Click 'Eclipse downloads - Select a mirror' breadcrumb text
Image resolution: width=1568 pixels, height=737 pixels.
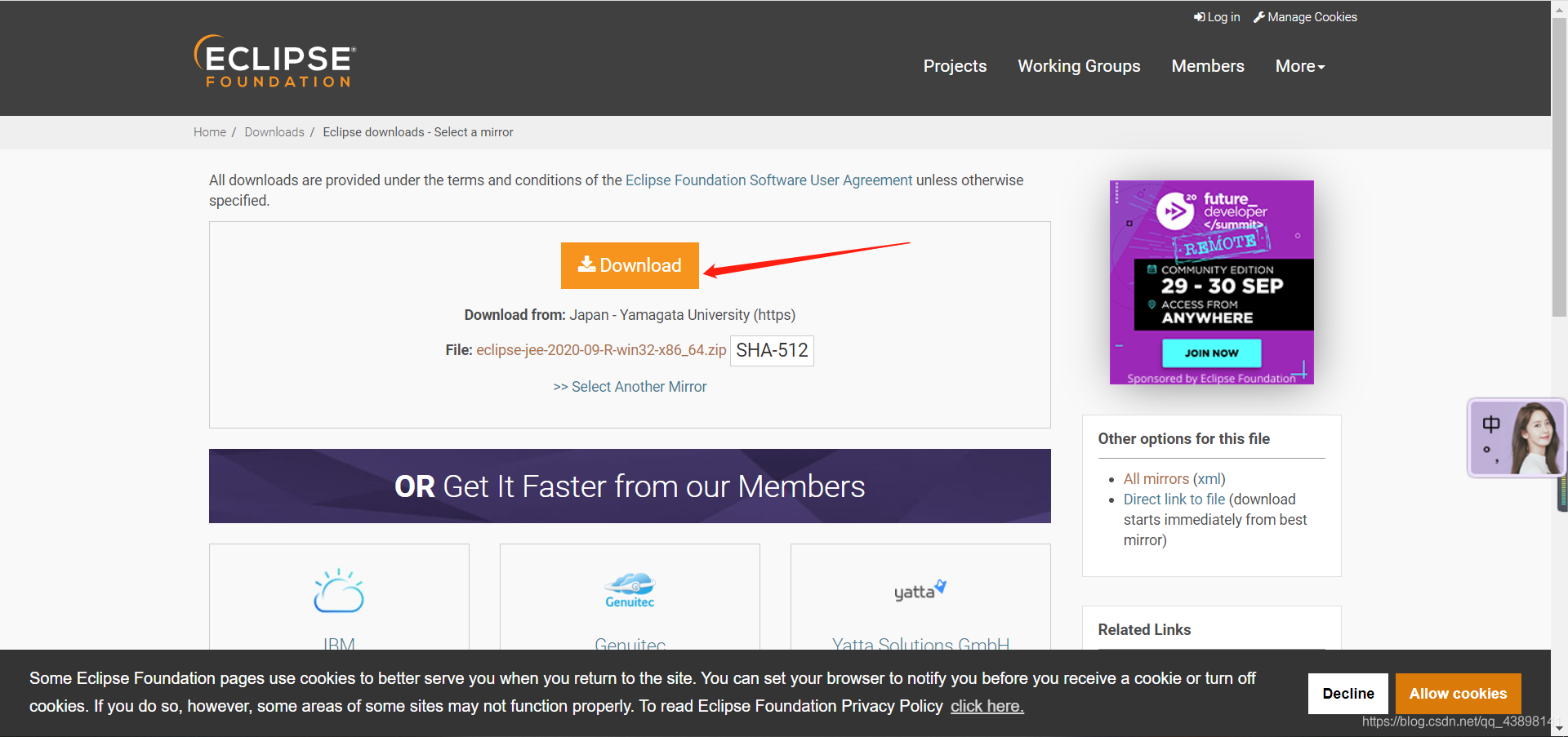click(418, 132)
